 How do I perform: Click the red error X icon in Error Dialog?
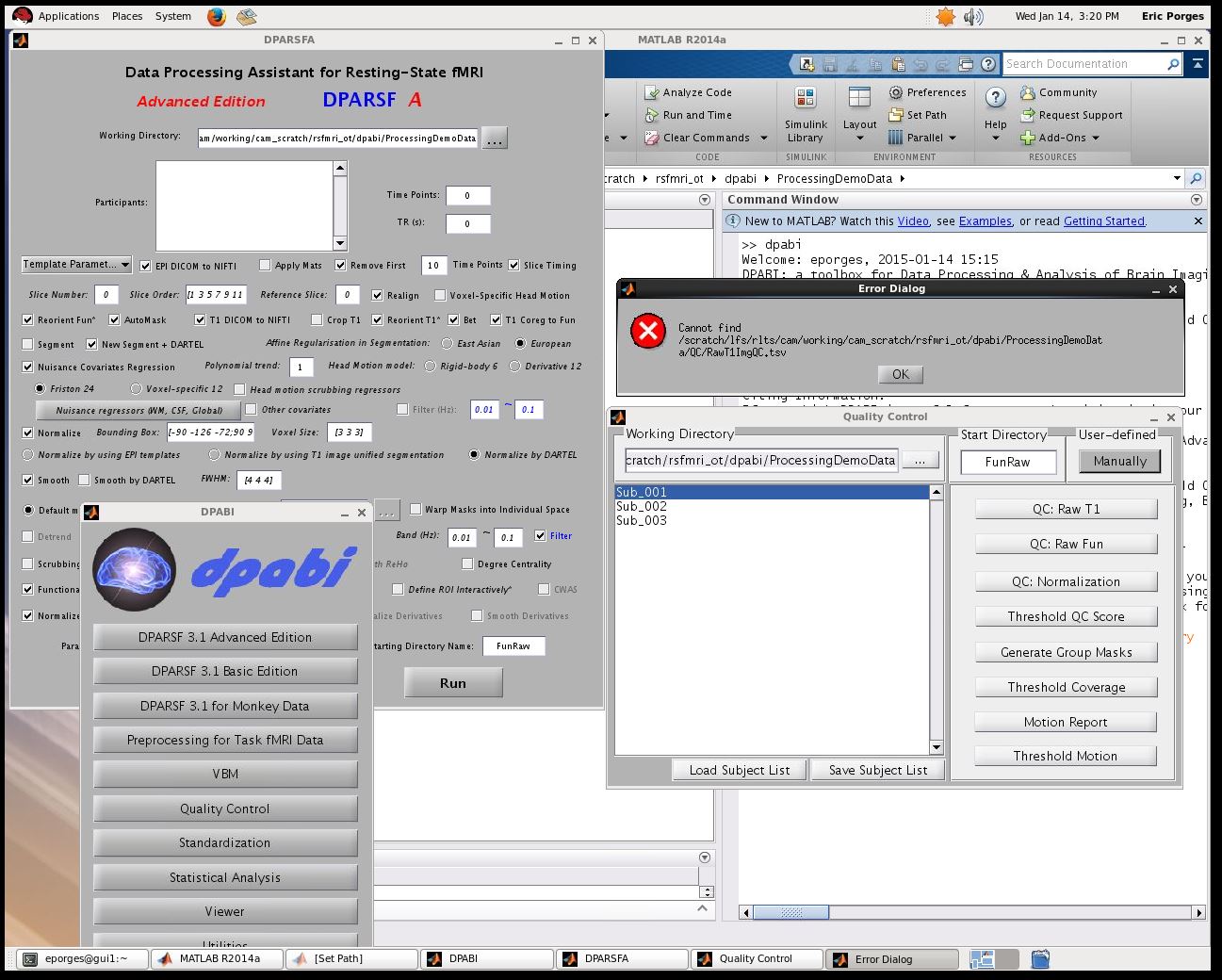point(648,331)
